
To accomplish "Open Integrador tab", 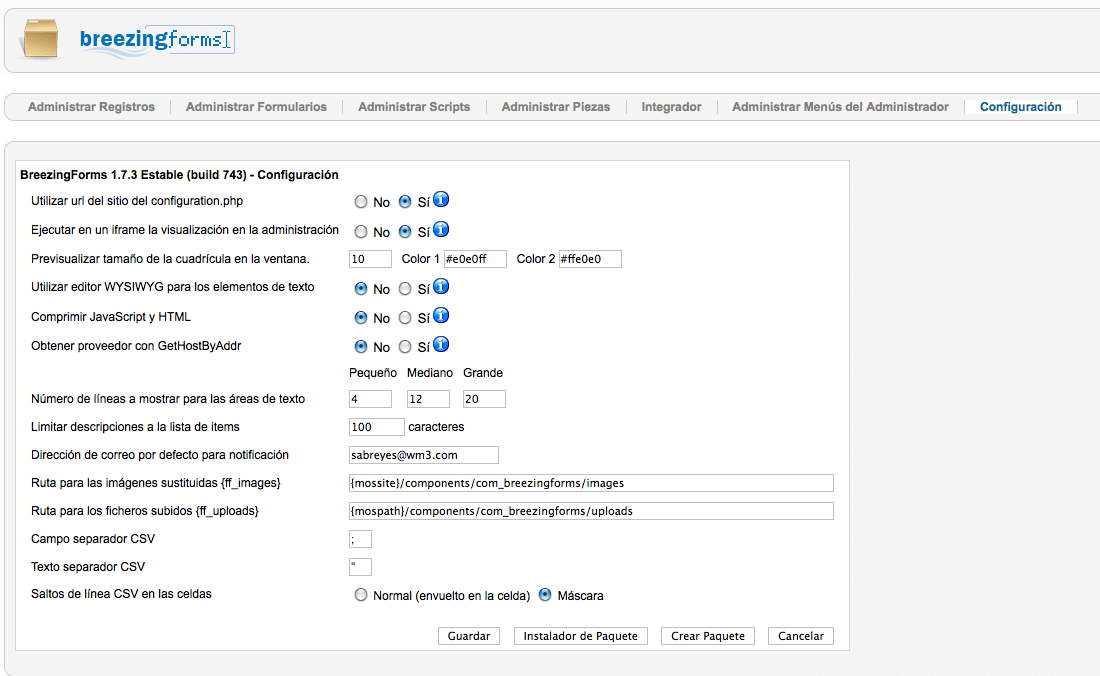I will point(671,107).
